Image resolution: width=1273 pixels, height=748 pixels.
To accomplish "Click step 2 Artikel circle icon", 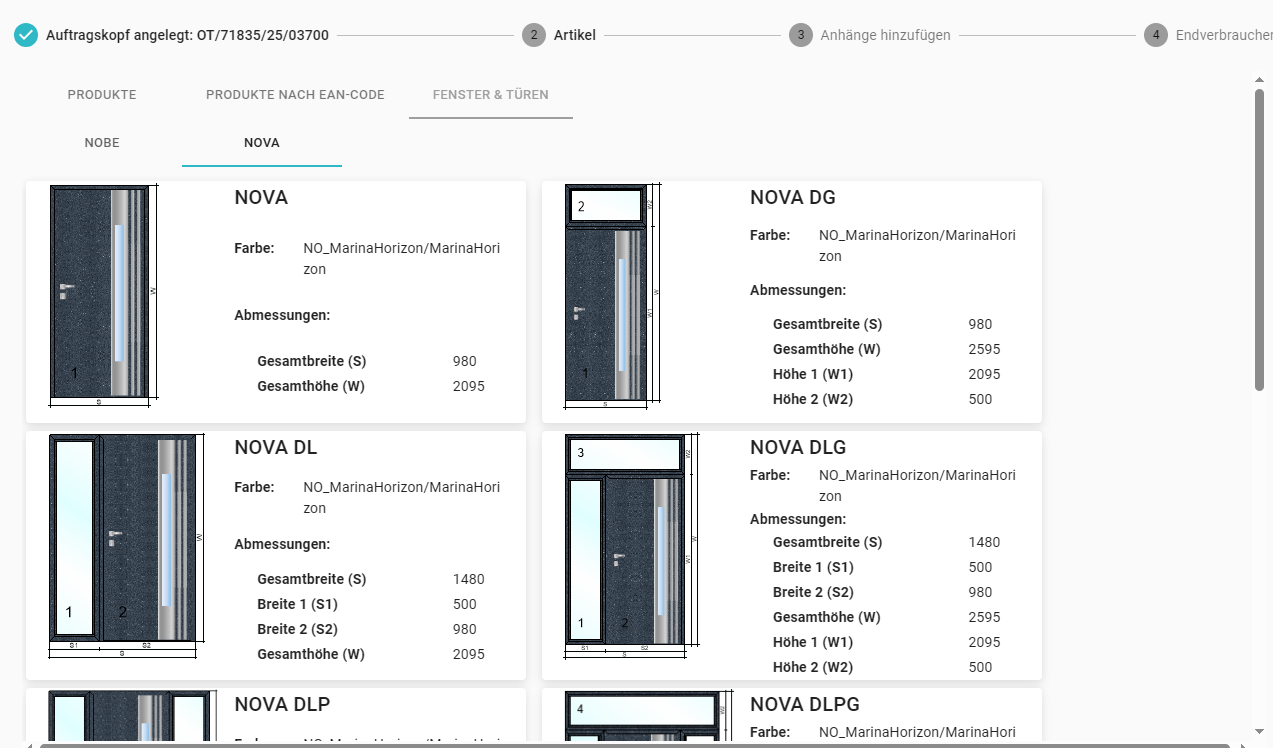I will pyautogui.click(x=533, y=35).
